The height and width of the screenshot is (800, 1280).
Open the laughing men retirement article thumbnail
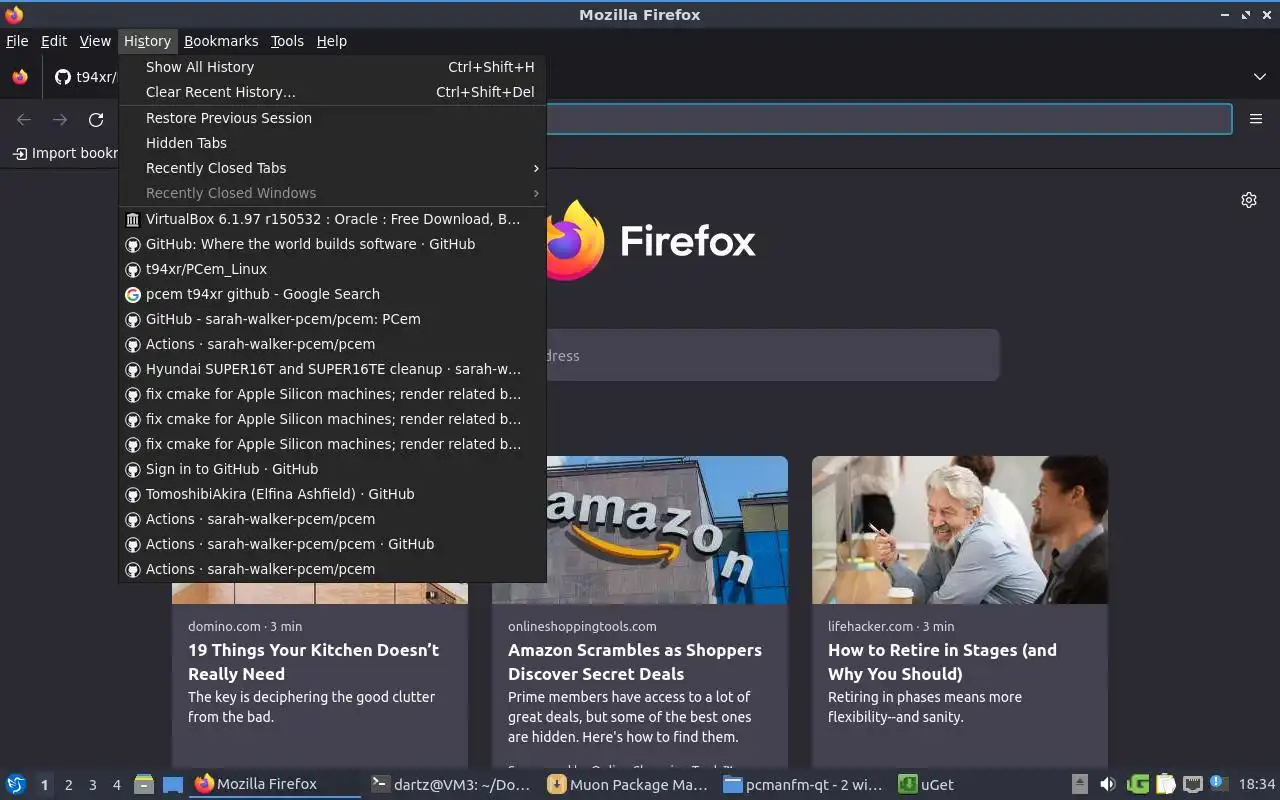pos(960,530)
